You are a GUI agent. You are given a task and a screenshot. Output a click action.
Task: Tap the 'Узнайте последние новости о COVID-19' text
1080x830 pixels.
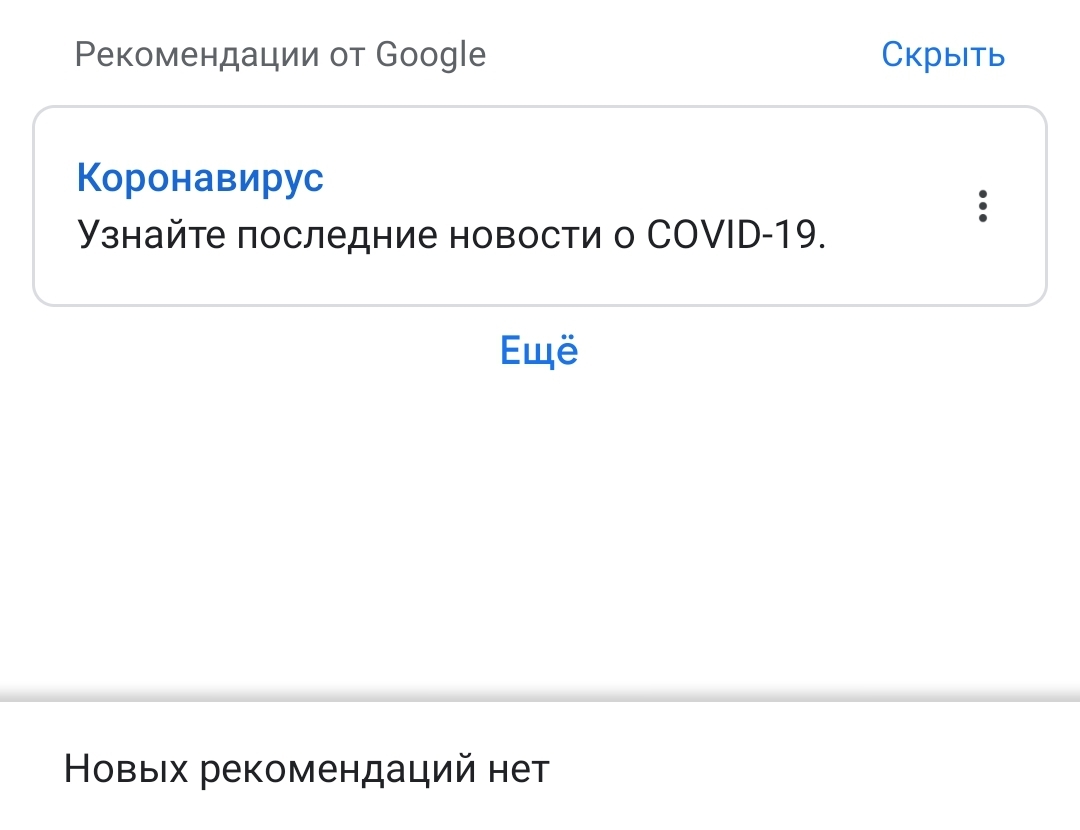point(451,235)
